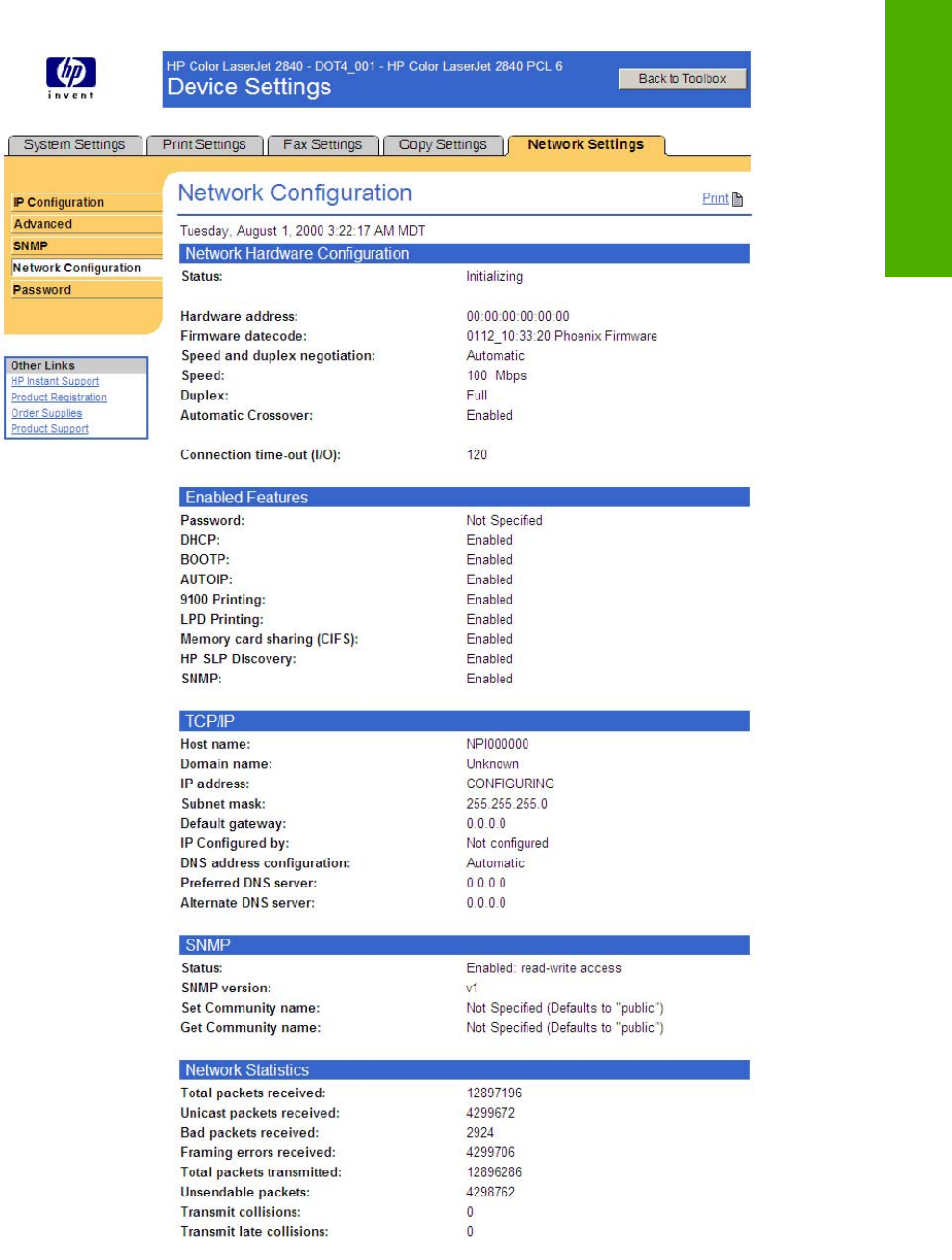
Task: Click Network Hardware Configuration section header
Action: pyautogui.click(x=464, y=254)
